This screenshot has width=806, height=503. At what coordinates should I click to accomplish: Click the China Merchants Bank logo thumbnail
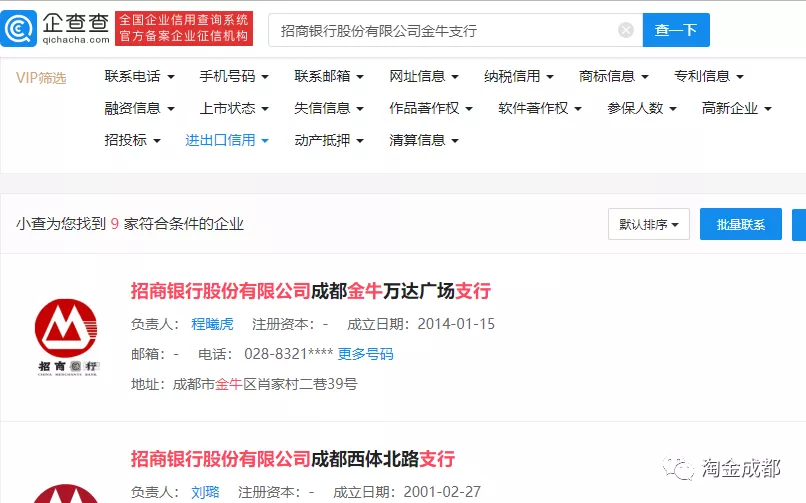tap(66, 338)
